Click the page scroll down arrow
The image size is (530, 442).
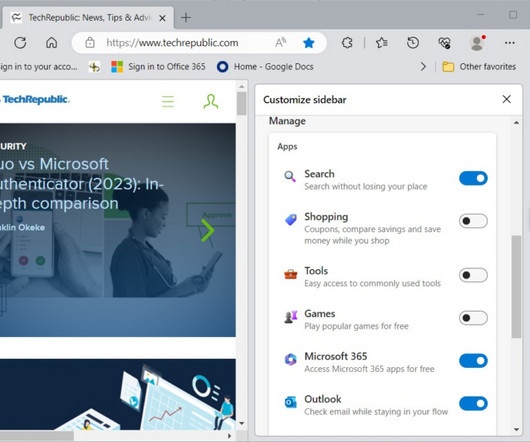pyautogui.click(x=241, y=423)
